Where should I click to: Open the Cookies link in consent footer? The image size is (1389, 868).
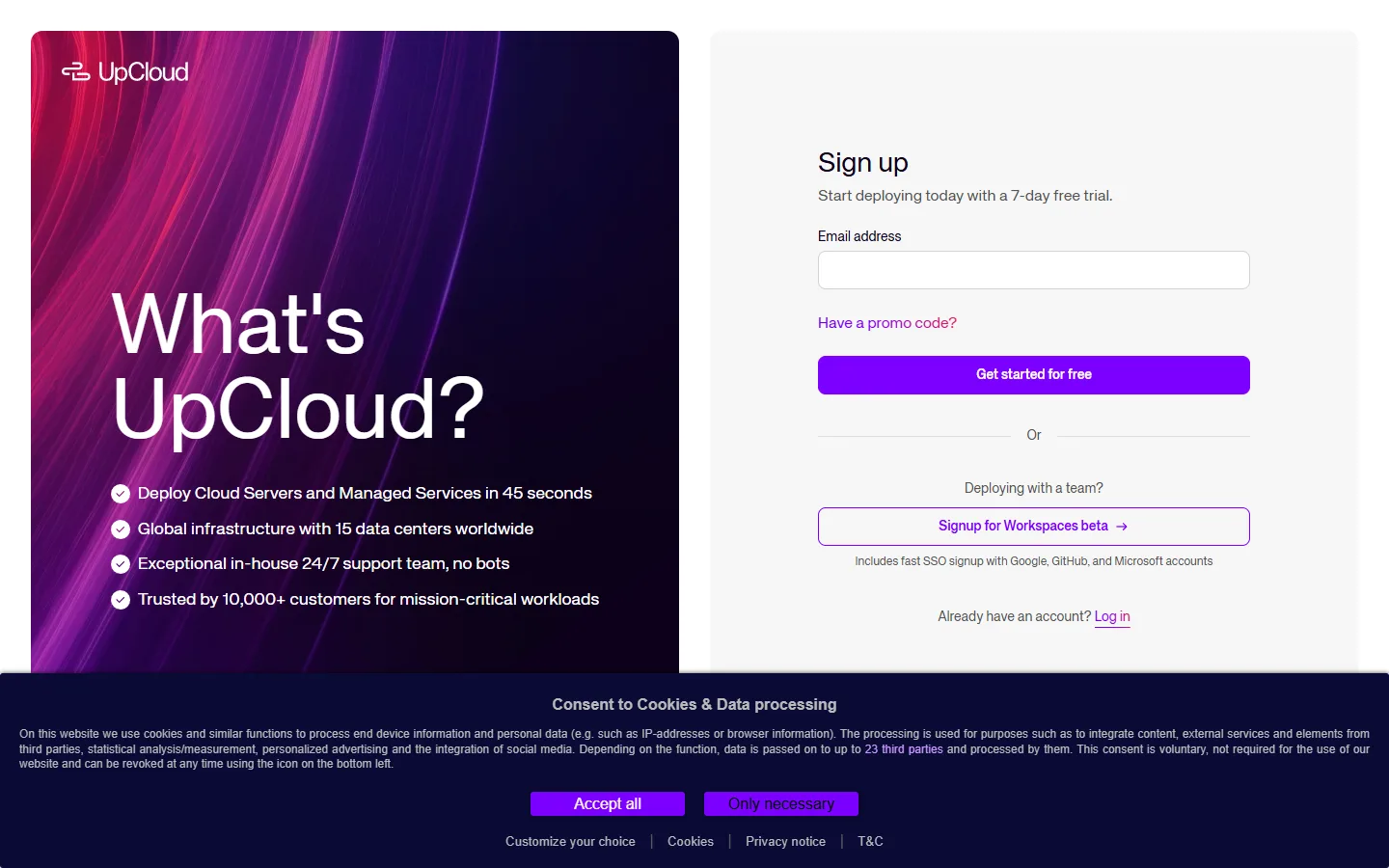pyautogui.click(x=691, y=842)
